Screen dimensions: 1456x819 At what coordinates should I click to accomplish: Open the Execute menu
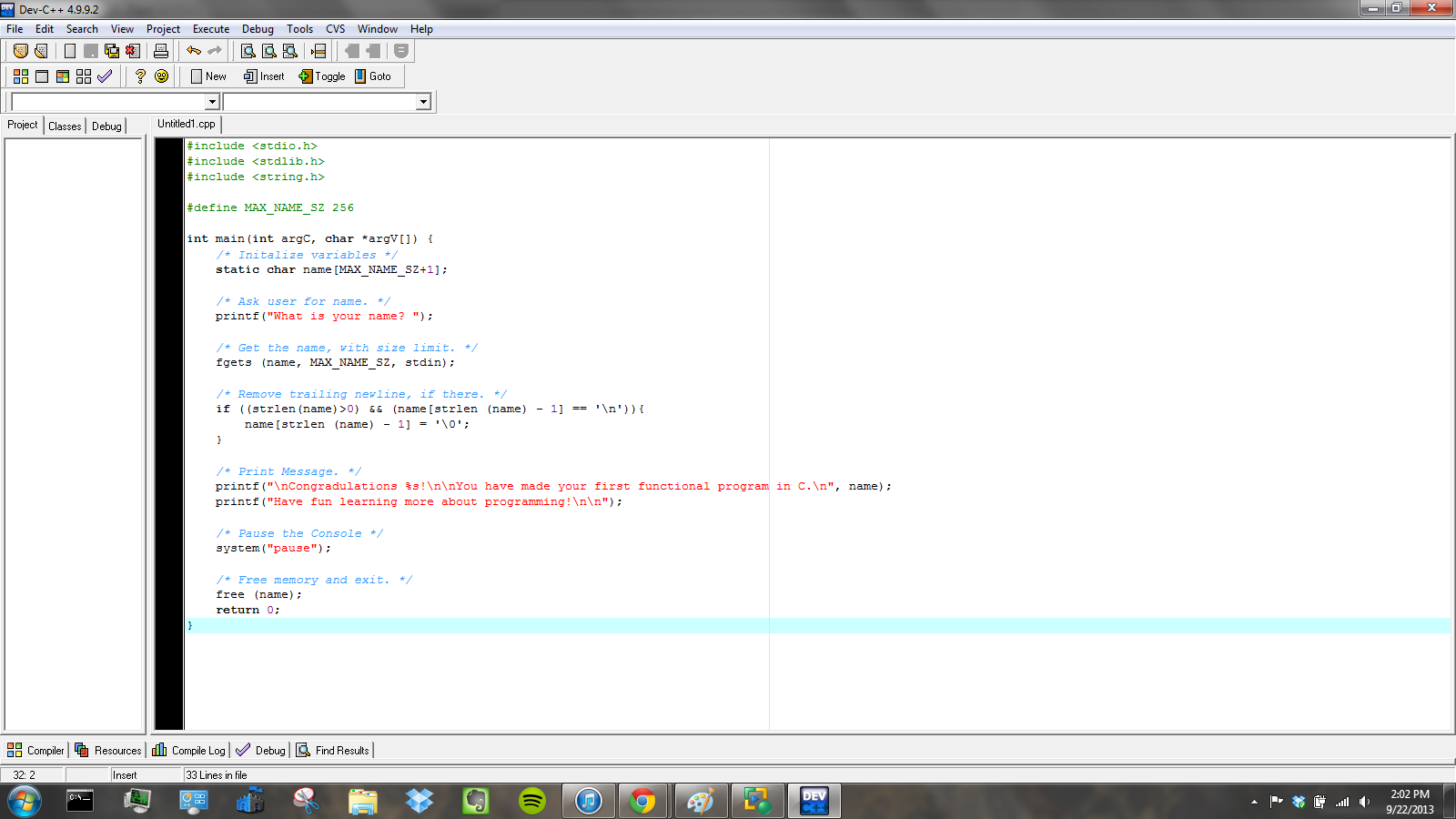click(210, 28)
